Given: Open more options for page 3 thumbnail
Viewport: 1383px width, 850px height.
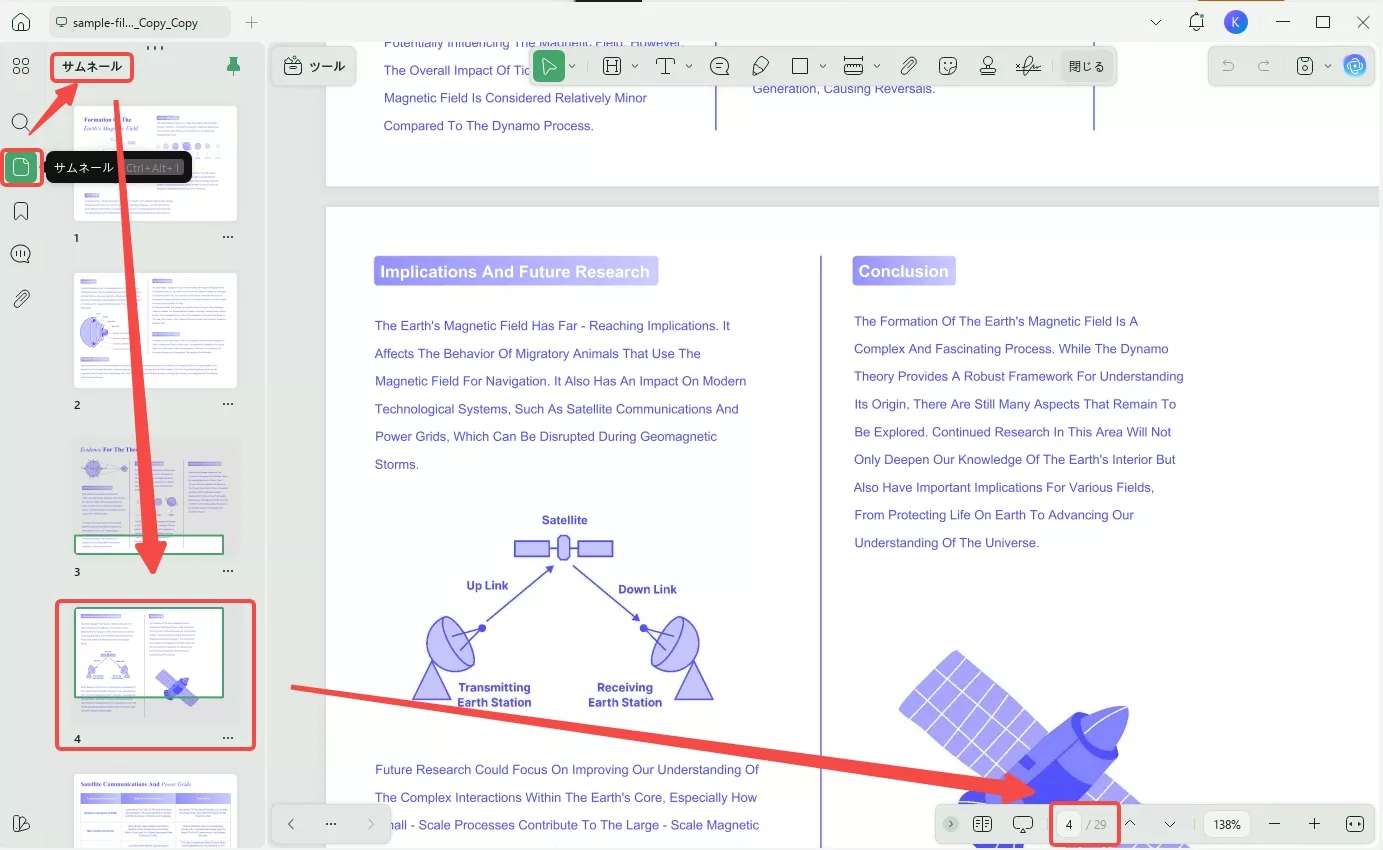Looking at the screenshot, I should [228, 572].
